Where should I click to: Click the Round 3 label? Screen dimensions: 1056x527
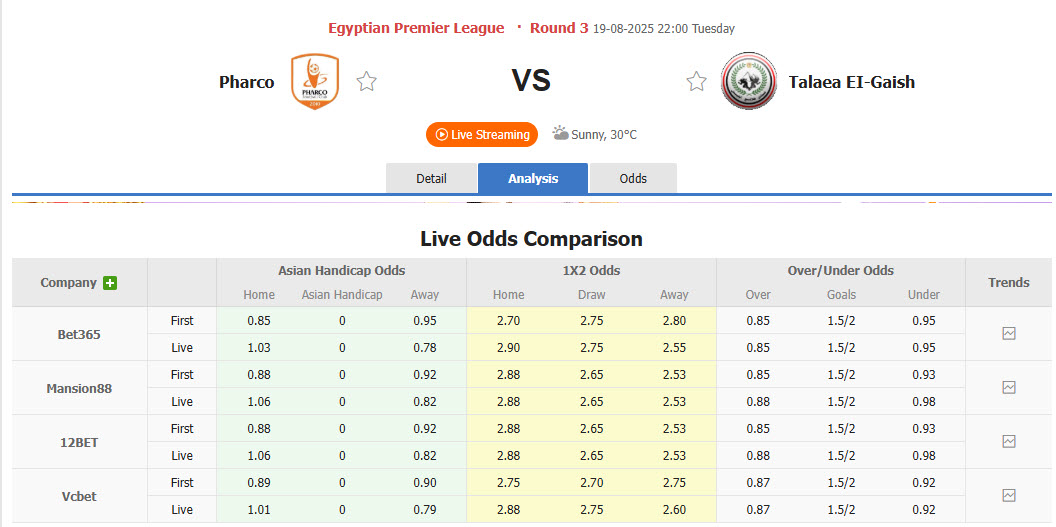(559, 28)
